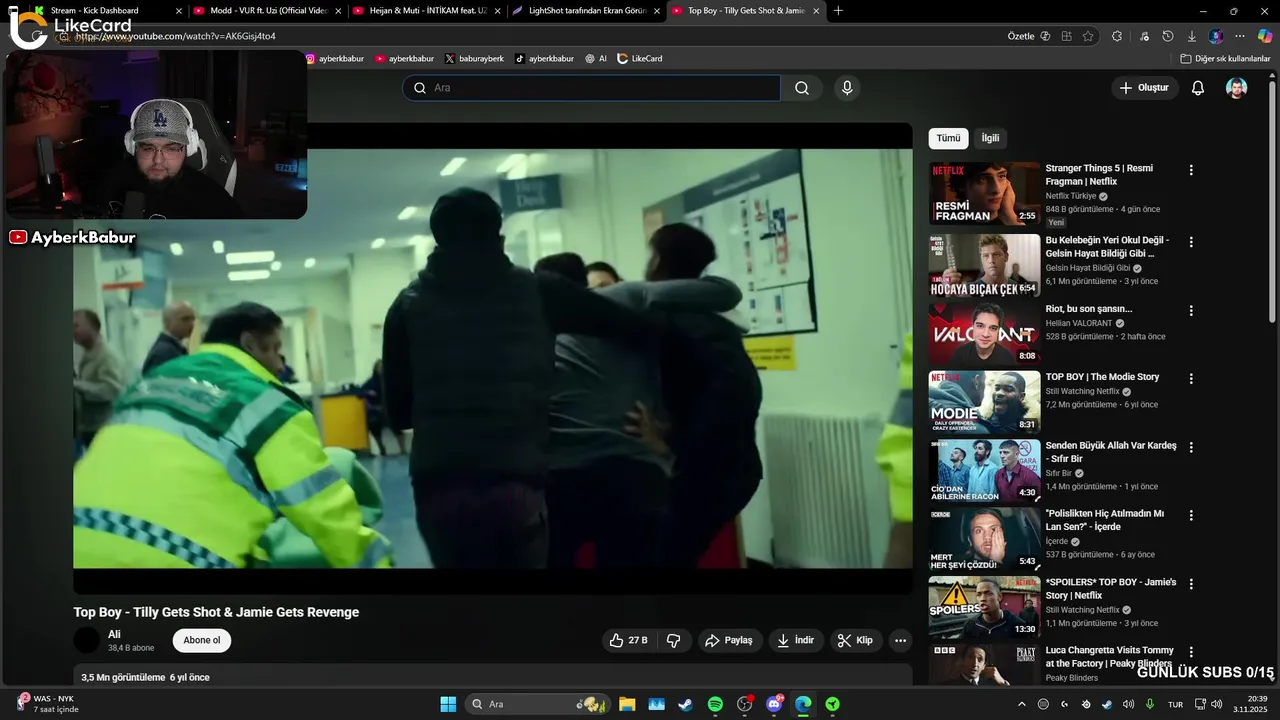Click in the YouTube Ara search field
The height and width of the screenshot is (720, 1280).
[591, 88]
